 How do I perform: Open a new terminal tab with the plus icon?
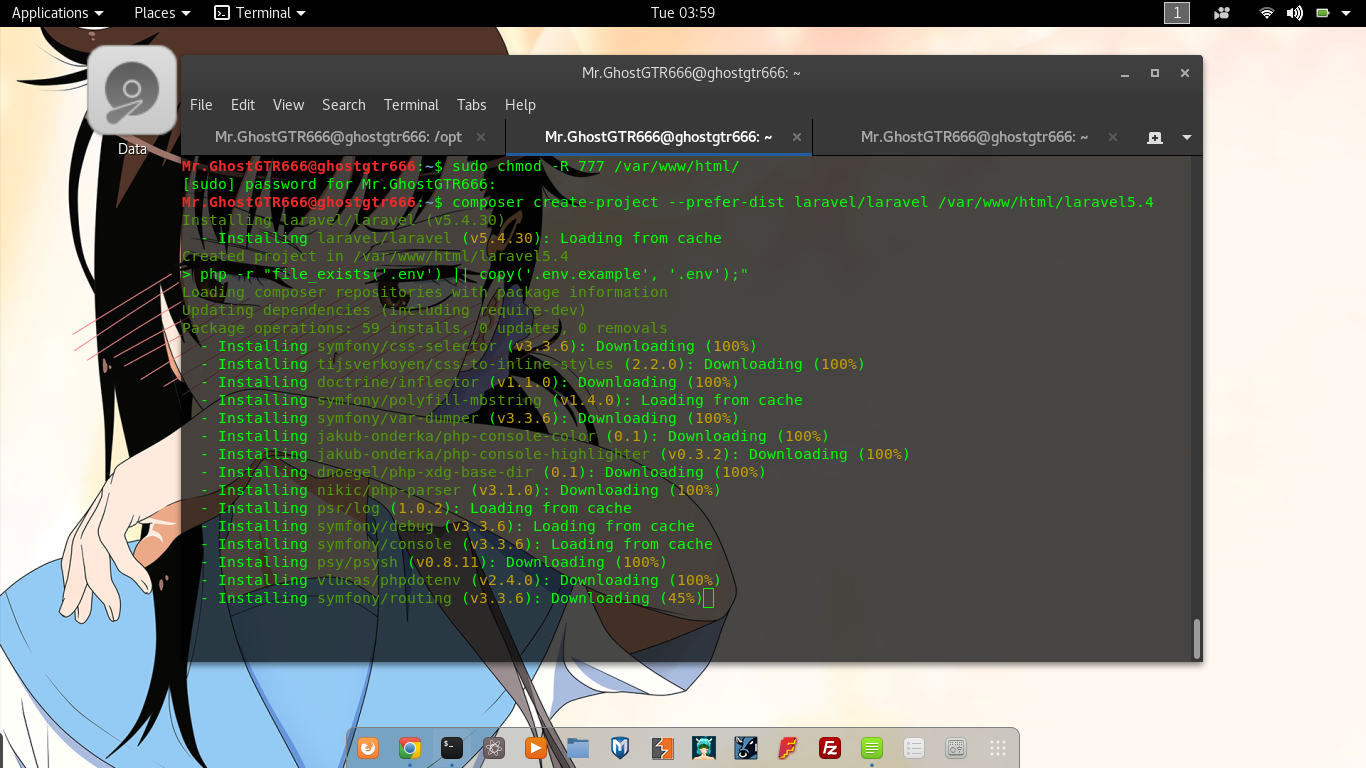point(1155,137)
